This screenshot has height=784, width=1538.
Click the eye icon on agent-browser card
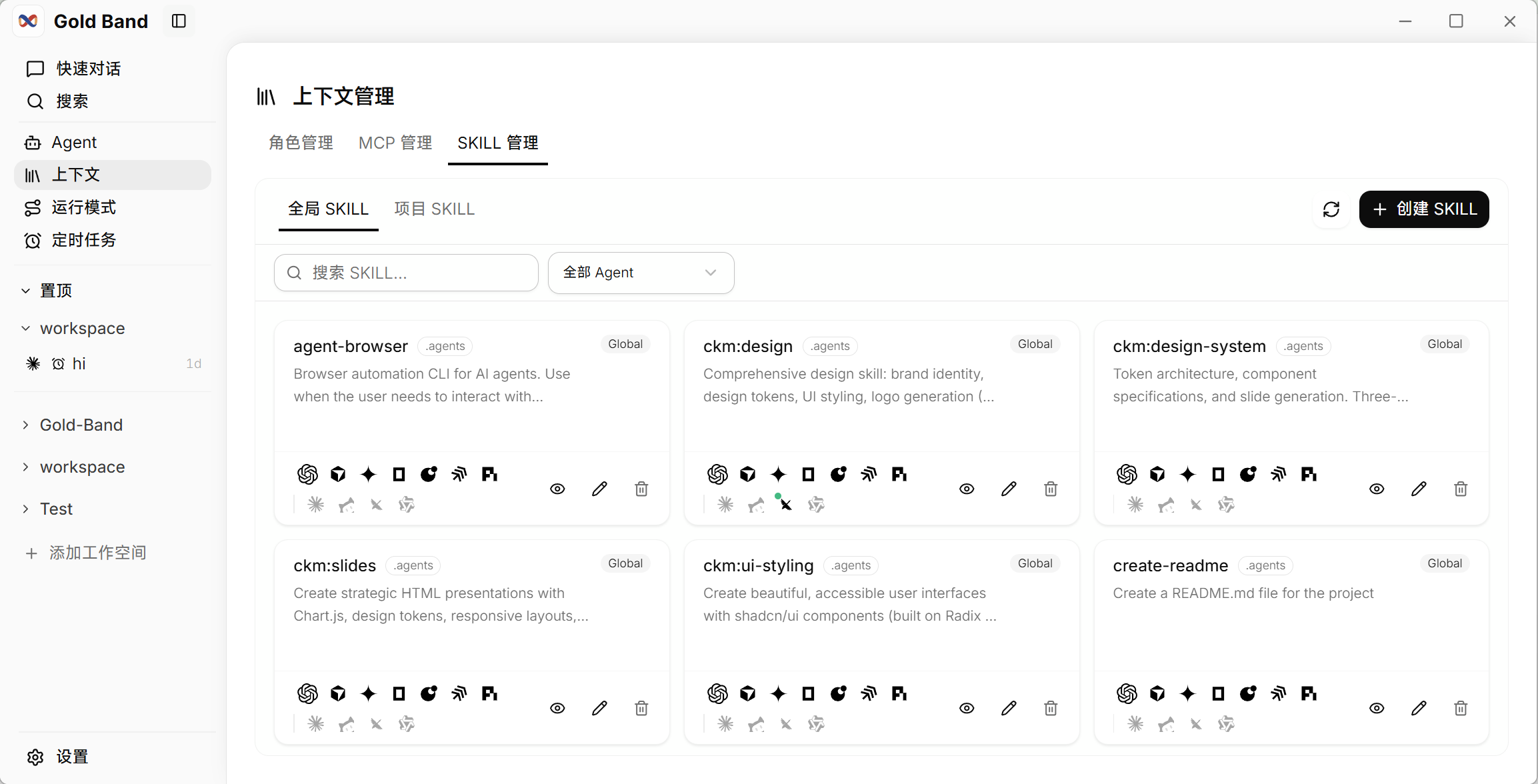[x=557, y=489]
